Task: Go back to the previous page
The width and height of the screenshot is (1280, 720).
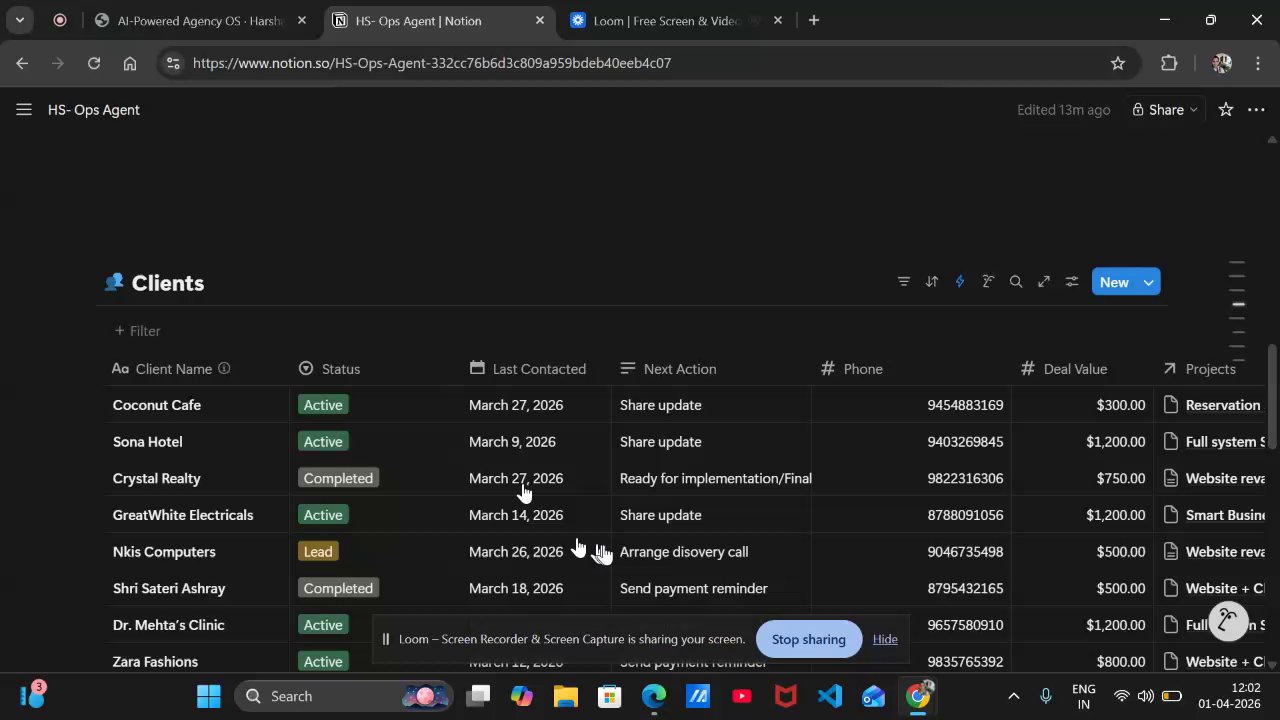Action: (x=22, y=63)
